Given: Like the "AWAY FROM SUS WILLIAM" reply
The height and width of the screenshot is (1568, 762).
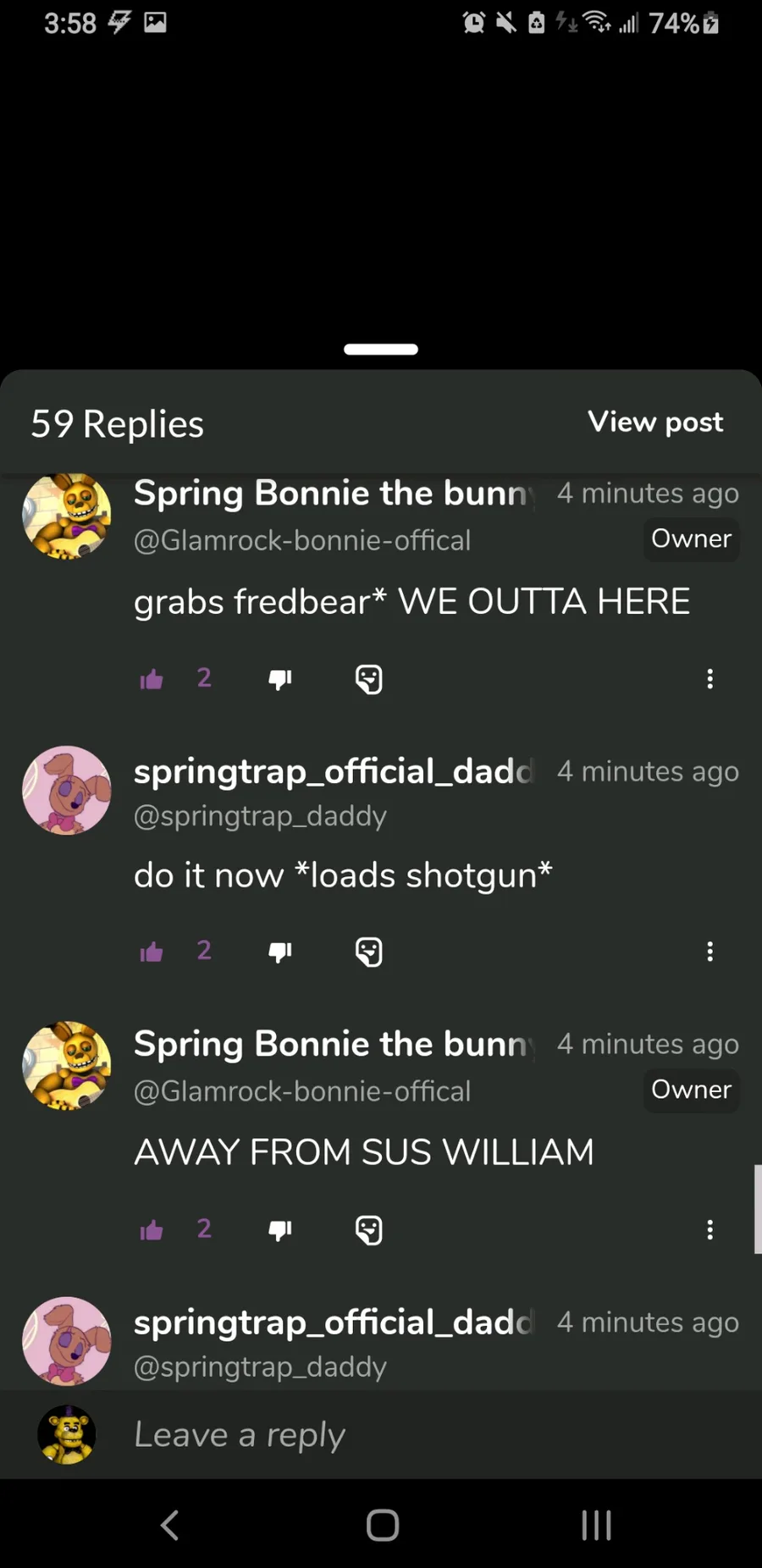Looking at the screenshot, I should coord(152,1230).
